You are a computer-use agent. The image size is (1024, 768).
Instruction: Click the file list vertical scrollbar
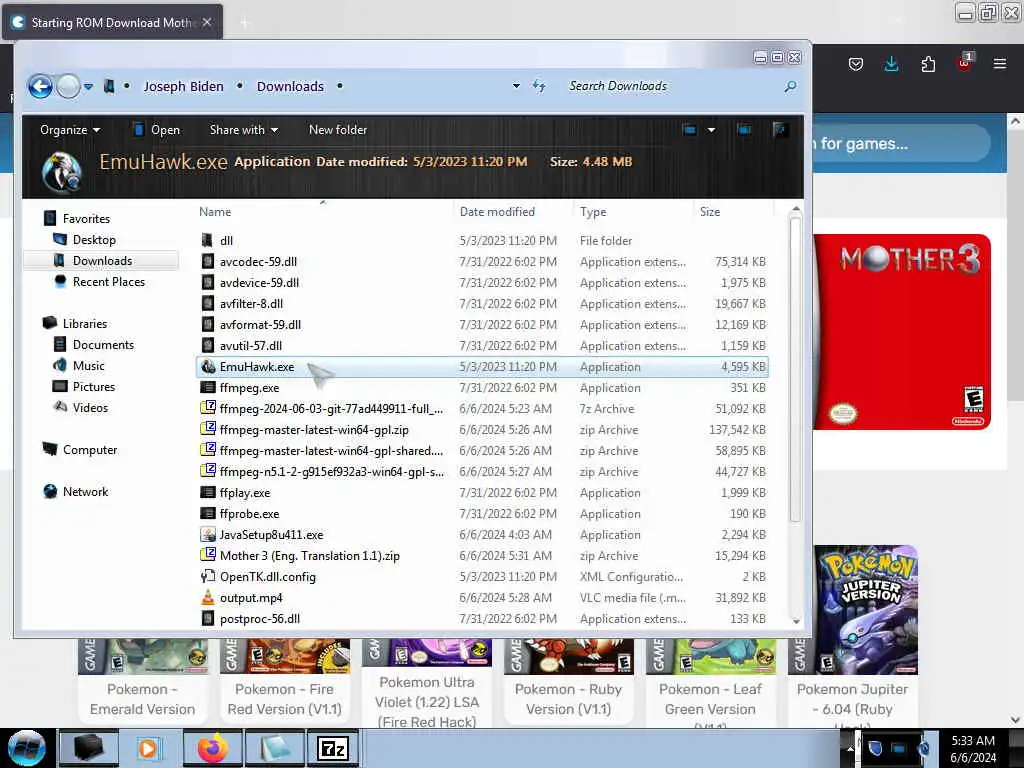[795, 369]
